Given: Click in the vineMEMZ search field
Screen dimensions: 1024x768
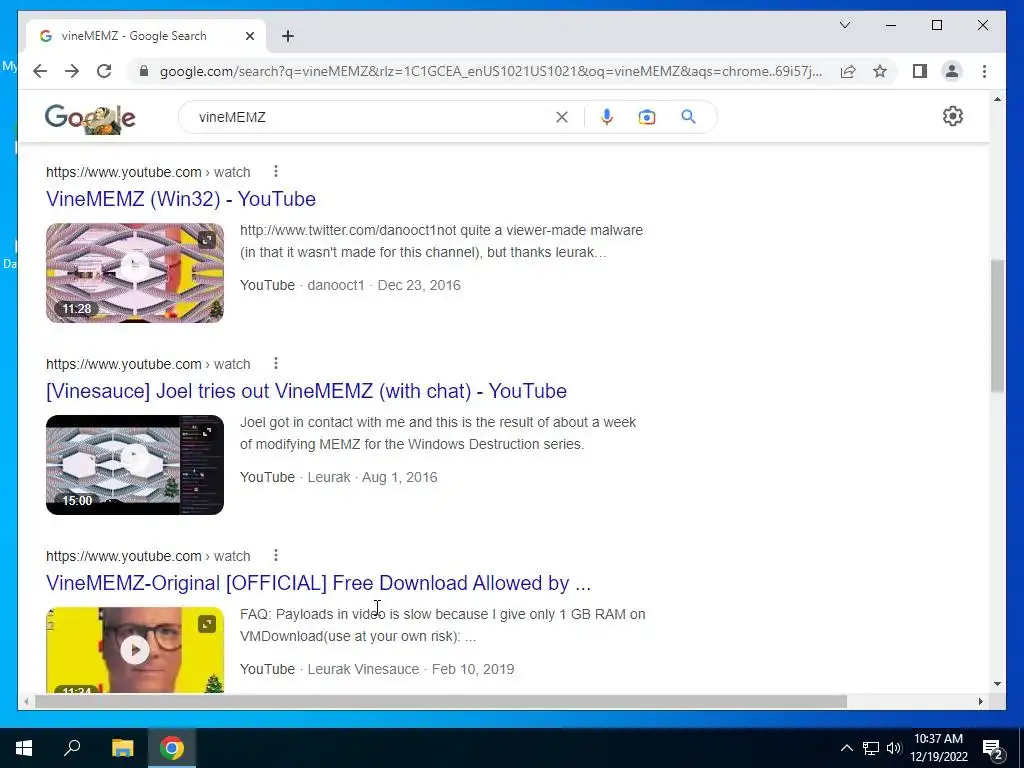Looking at the screenshot, I should (x=372, y=117).
